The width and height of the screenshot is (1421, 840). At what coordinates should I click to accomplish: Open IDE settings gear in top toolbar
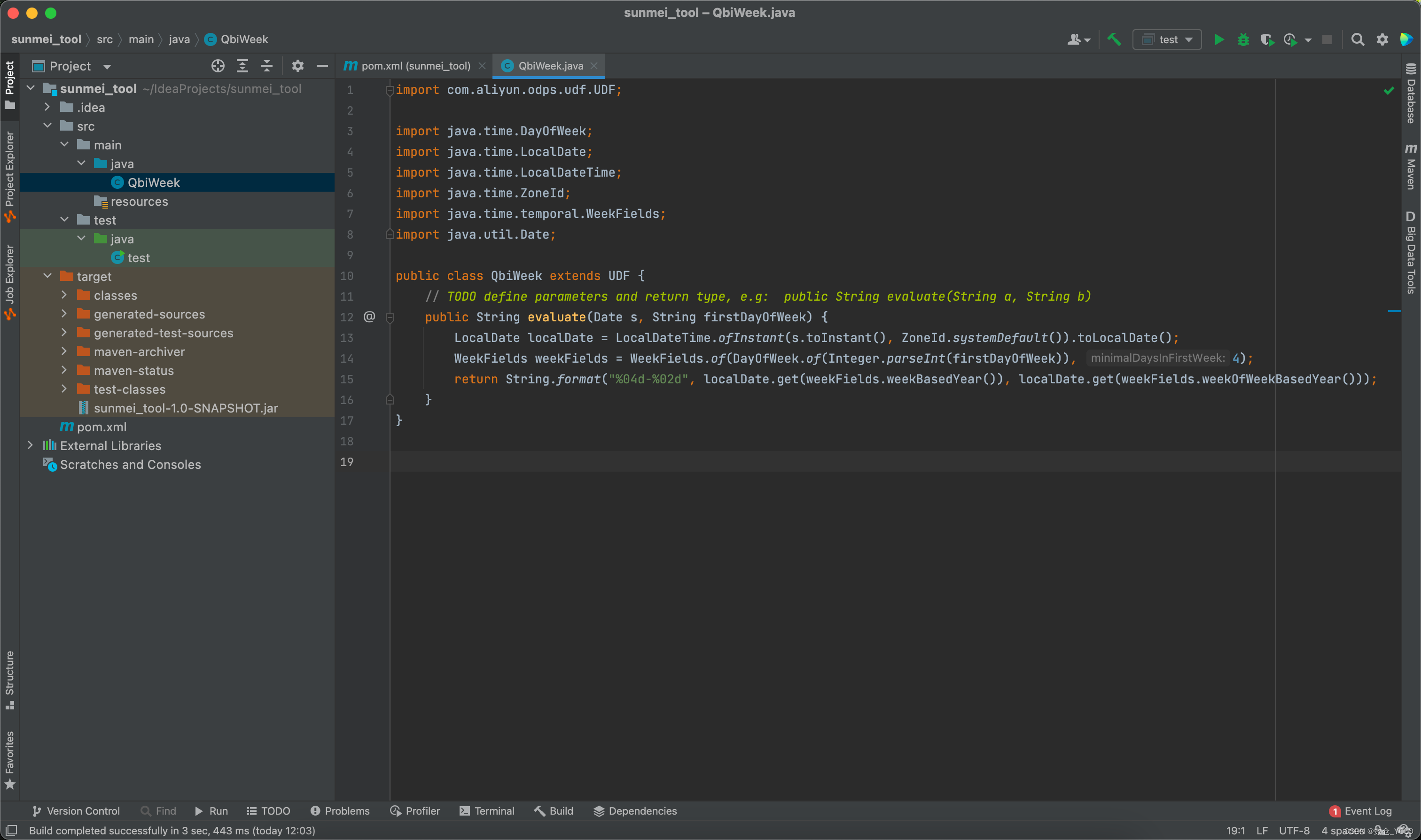[x=1382, y=39]
